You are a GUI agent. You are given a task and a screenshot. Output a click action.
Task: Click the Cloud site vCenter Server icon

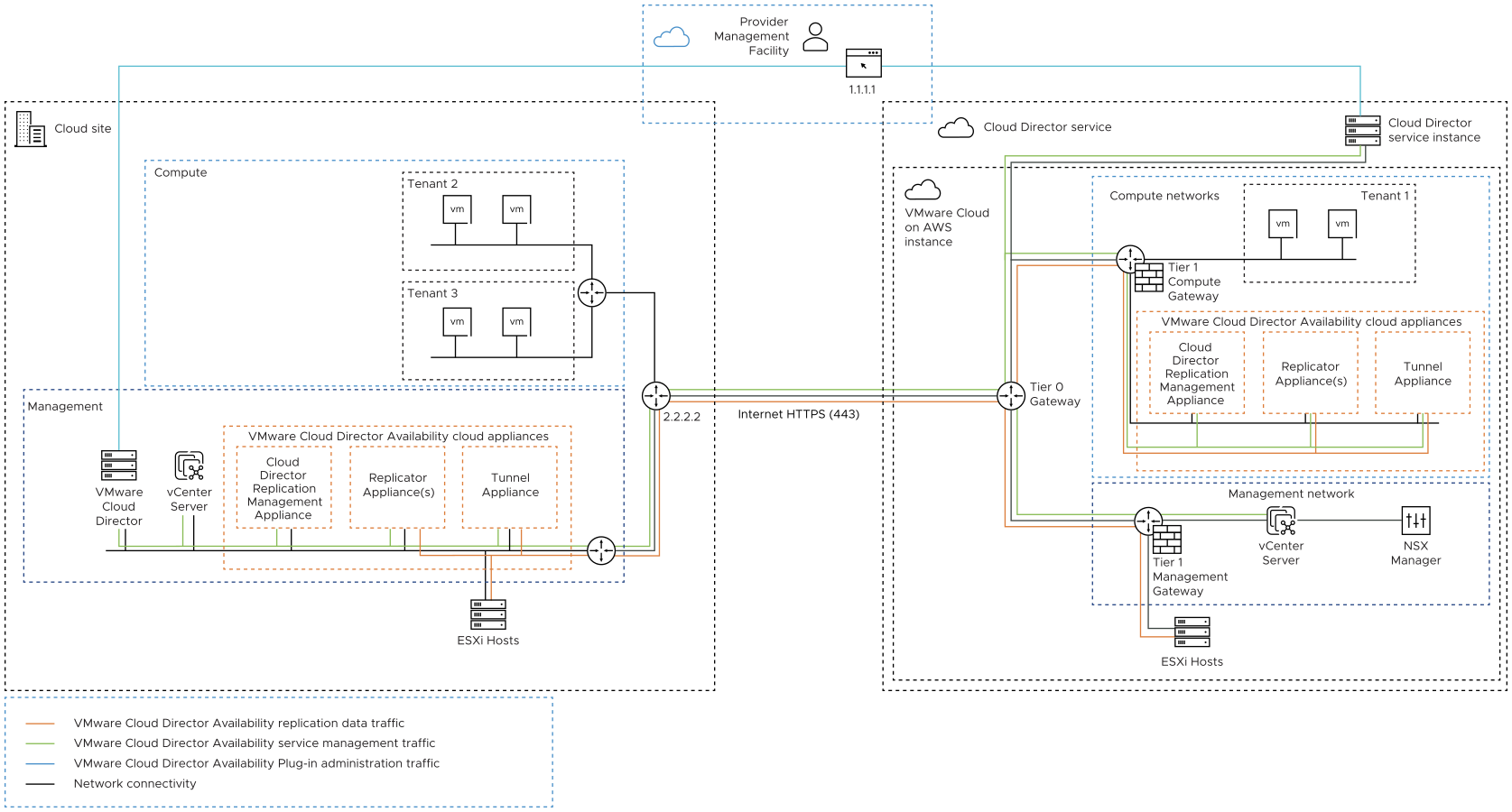point(190,466)
